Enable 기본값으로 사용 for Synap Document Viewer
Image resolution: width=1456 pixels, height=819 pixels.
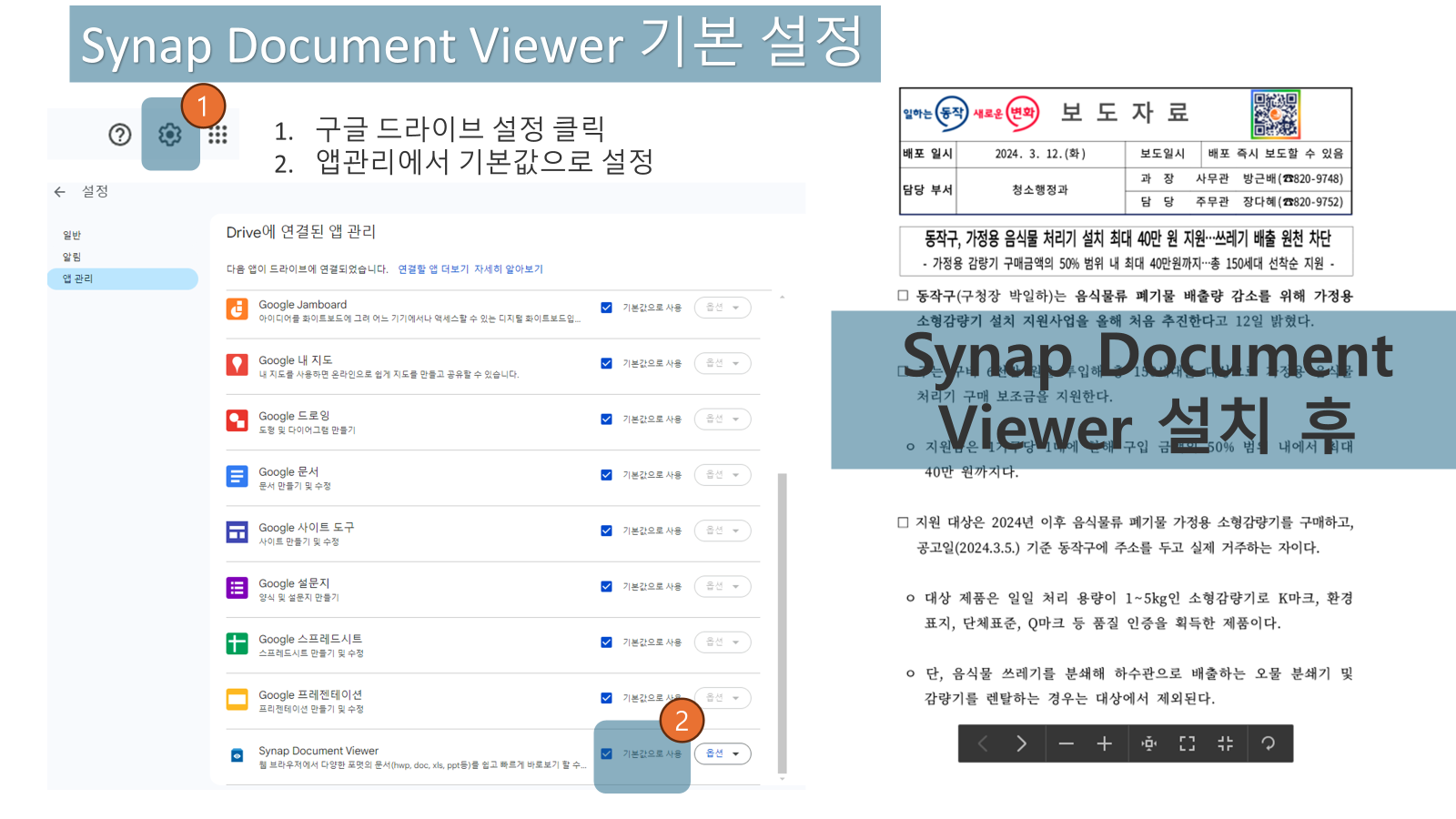coord(605,753)
